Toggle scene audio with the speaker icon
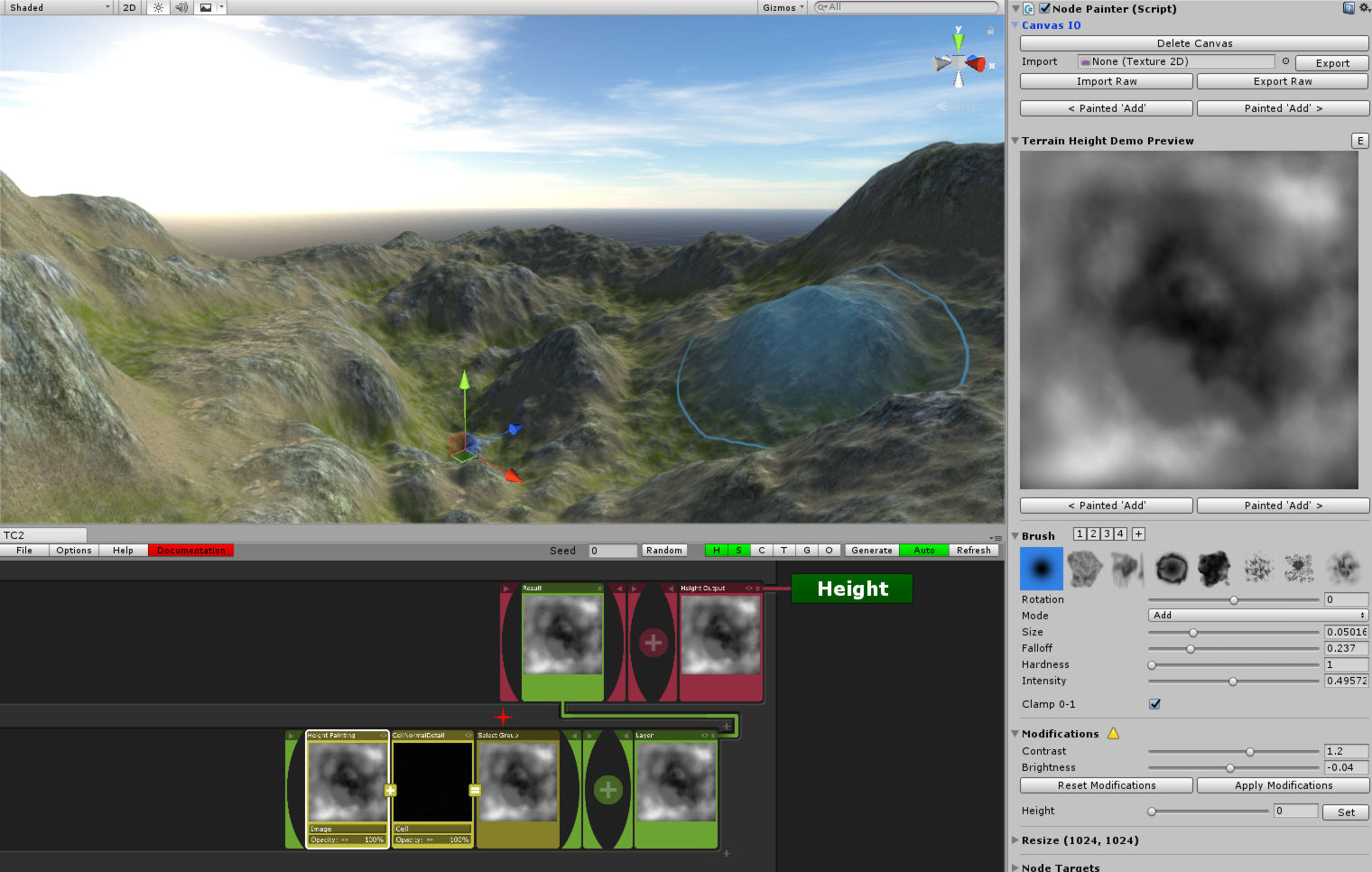1372x872 pixels. (181, 7)
